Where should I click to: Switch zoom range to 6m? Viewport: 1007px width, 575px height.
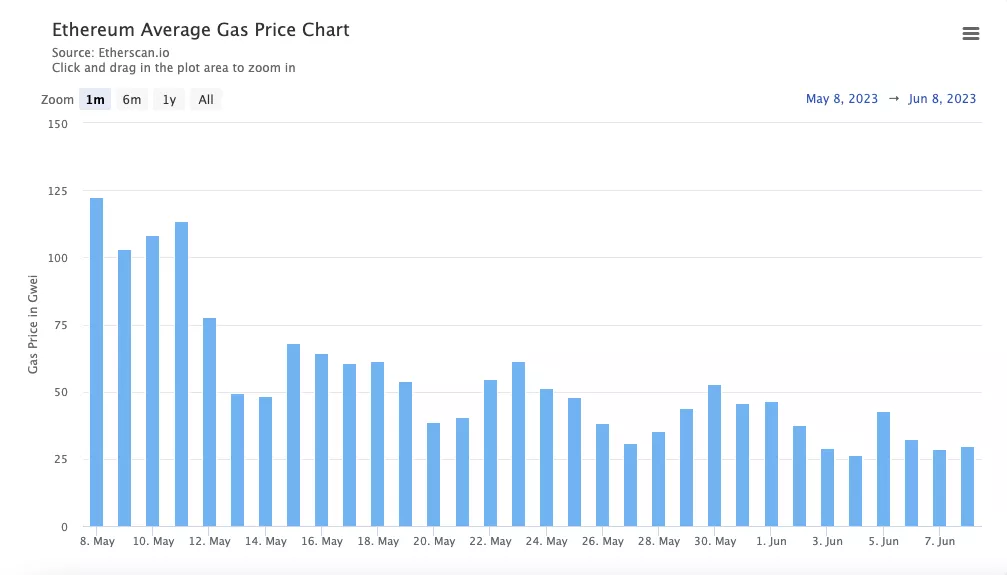132,99
